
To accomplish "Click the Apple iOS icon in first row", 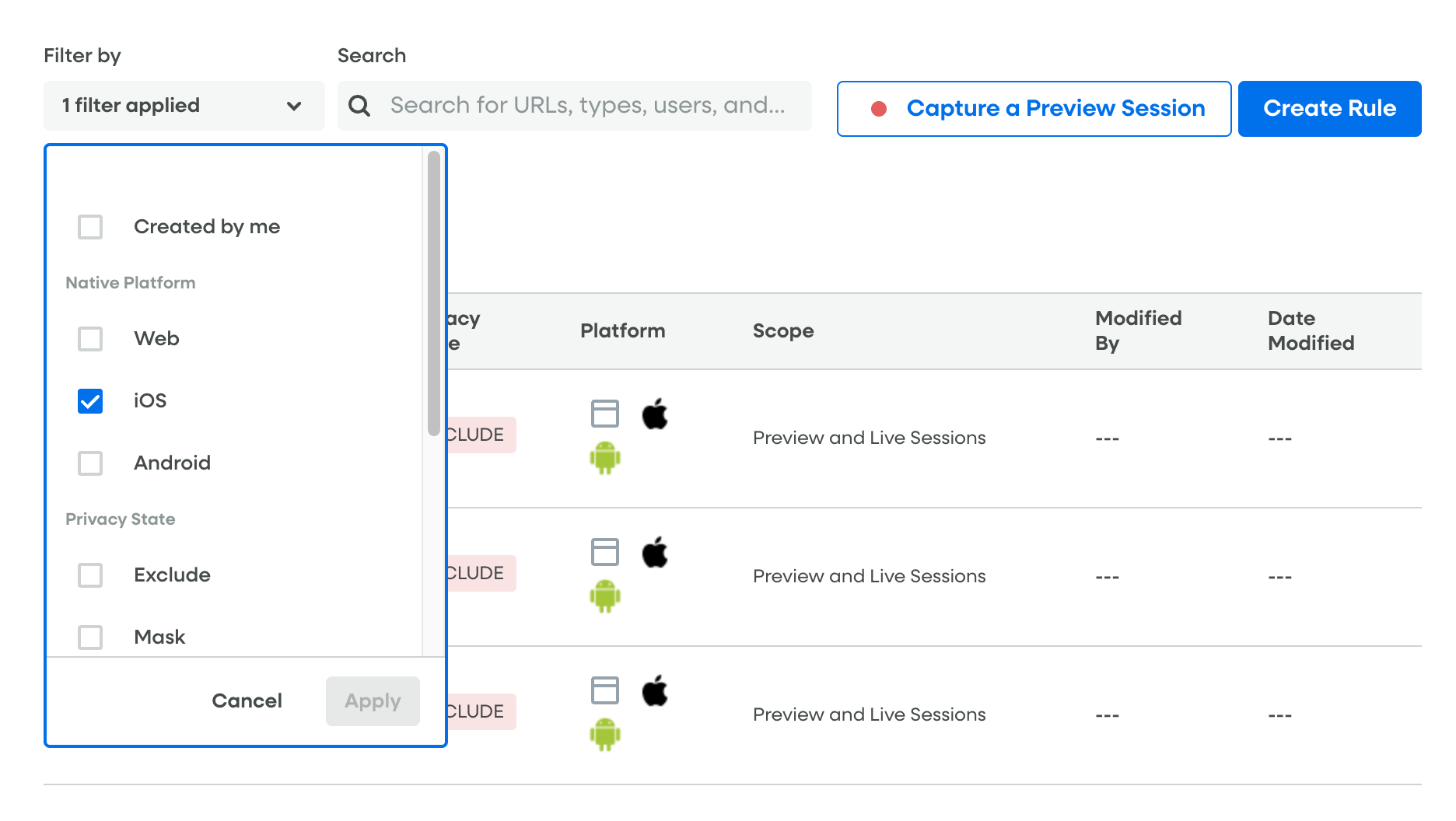I will [x=655, y=414].
